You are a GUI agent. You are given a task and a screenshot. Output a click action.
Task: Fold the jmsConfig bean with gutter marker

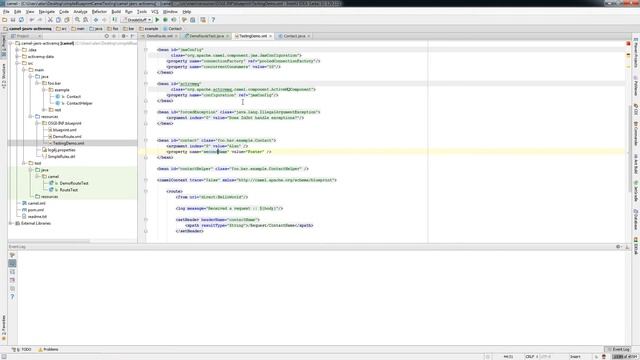(146, 49)
